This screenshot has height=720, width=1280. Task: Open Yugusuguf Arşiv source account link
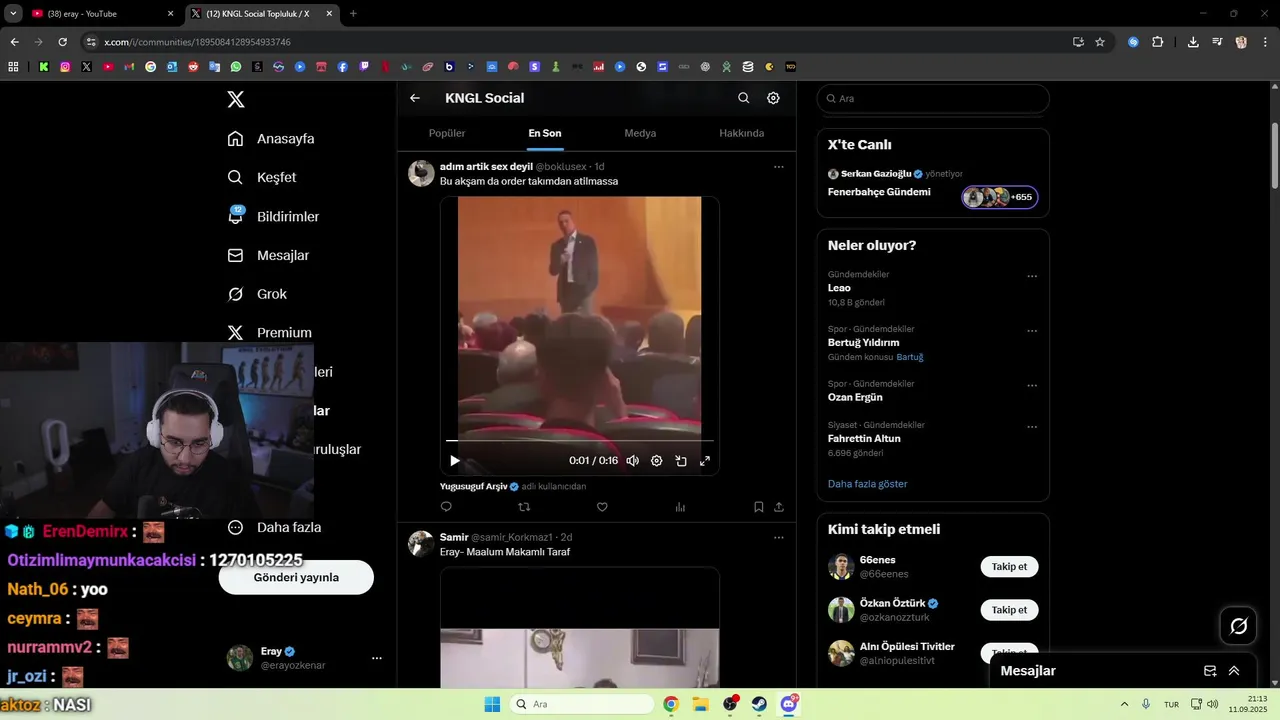click(x=474, y=486)
